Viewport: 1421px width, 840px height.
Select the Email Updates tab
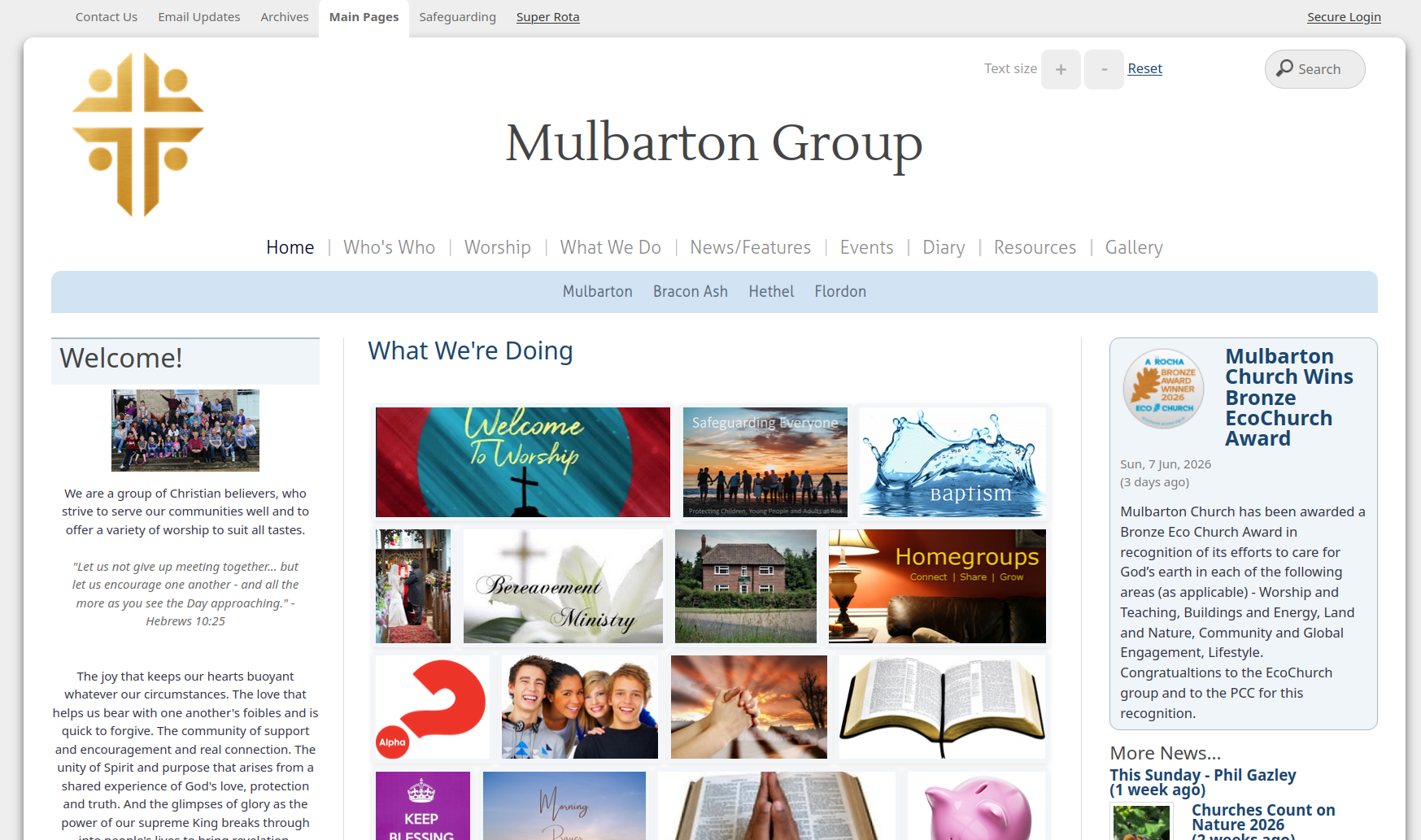pos(199,17)
